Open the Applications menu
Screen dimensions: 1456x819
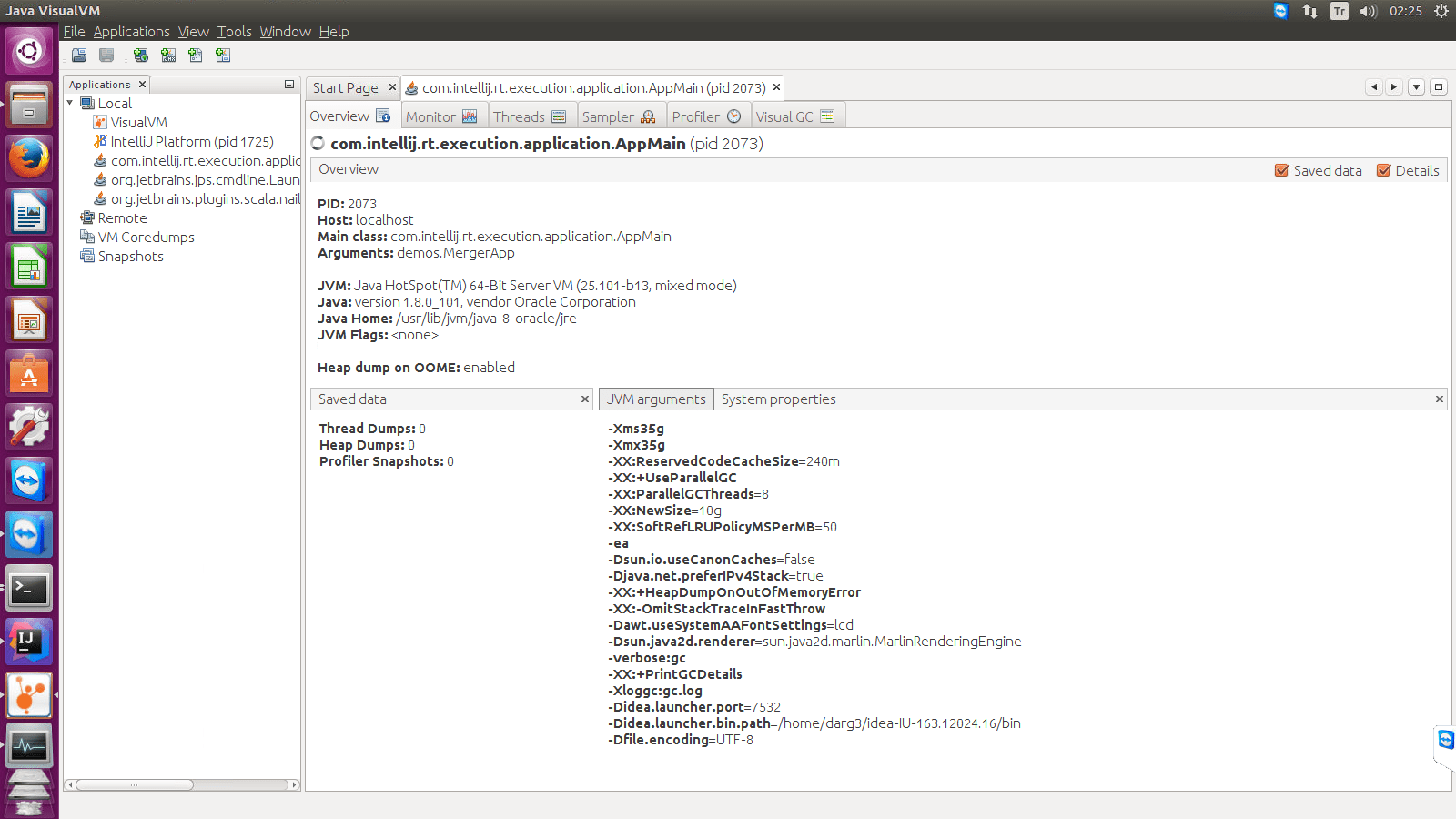pos(131,32)
